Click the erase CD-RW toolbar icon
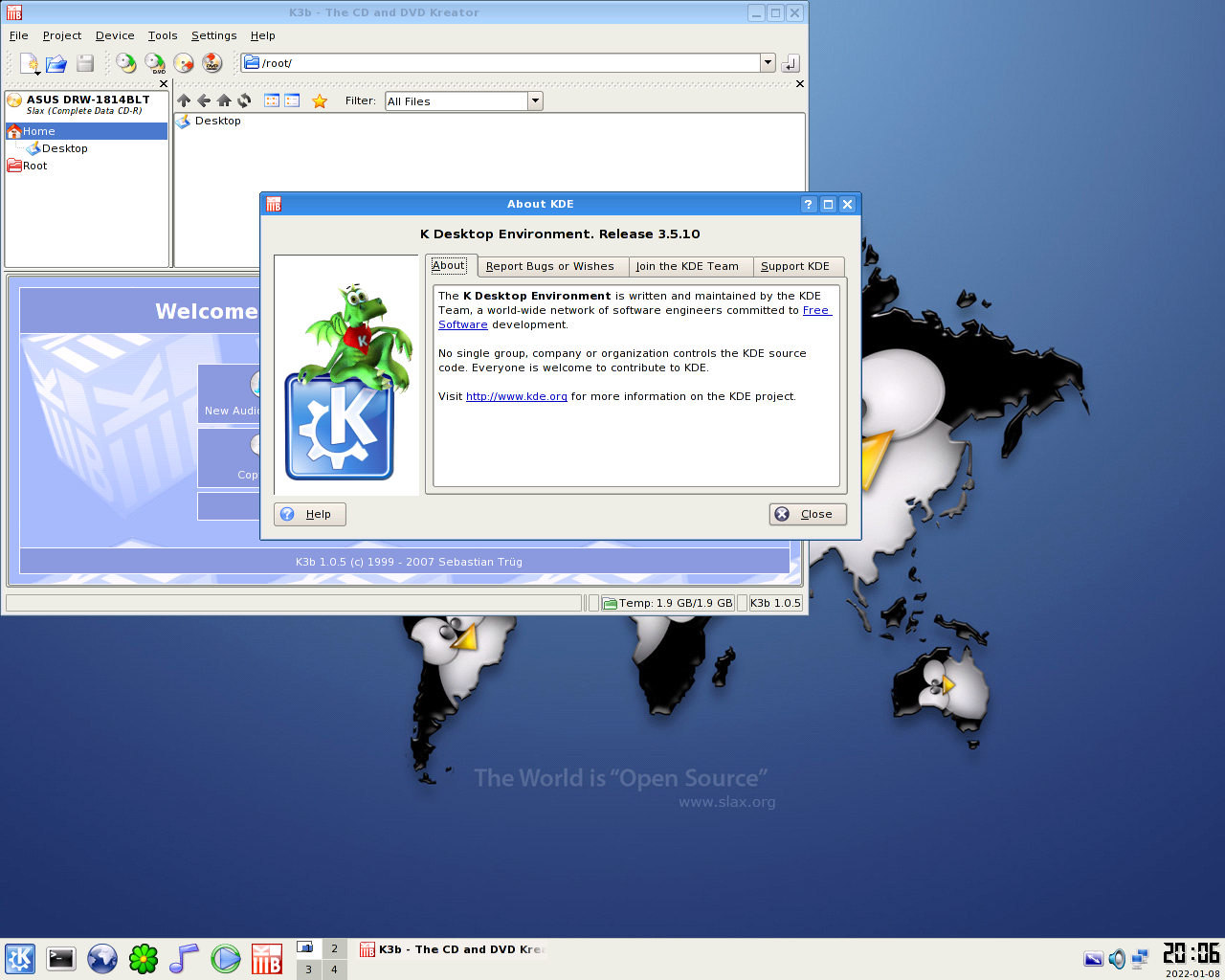This screenshot has width=1225, height=980. click(x=184, y=63)
